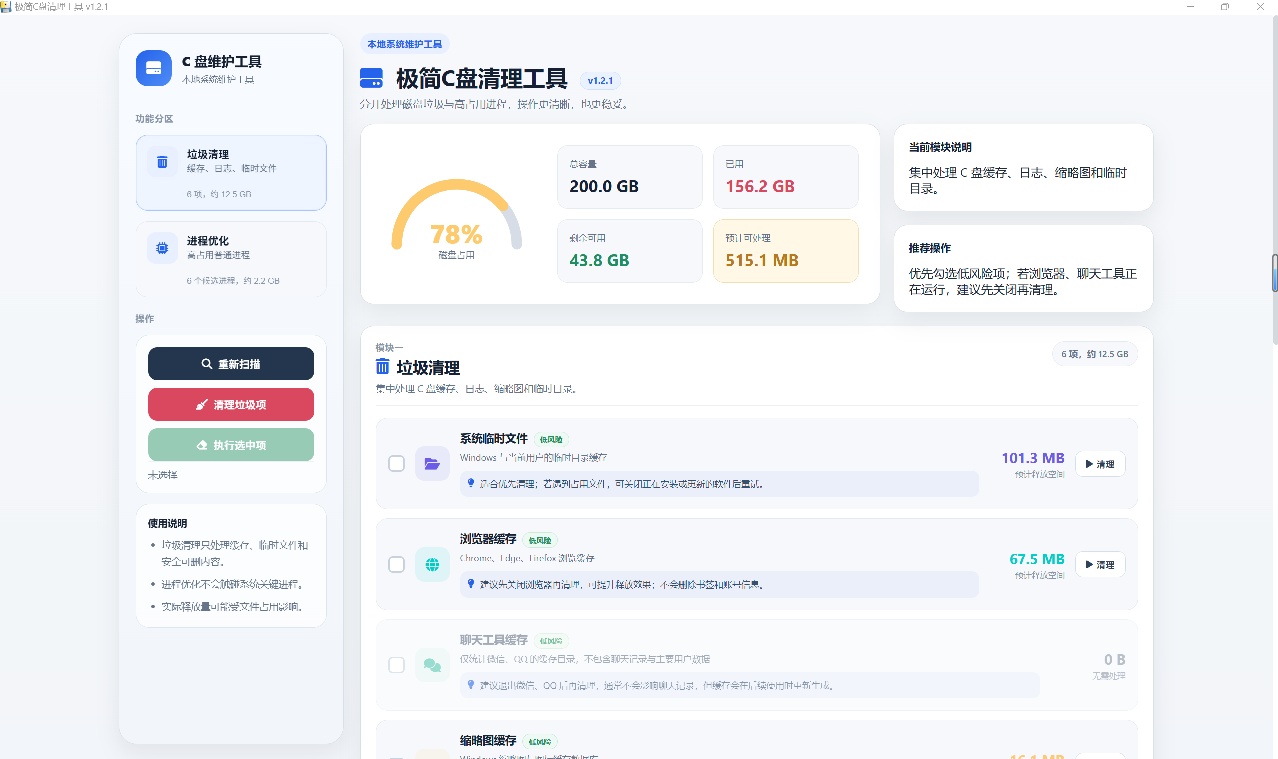Click the chat bubbles icon of 聊天工具缓存

tap(432, 665)
